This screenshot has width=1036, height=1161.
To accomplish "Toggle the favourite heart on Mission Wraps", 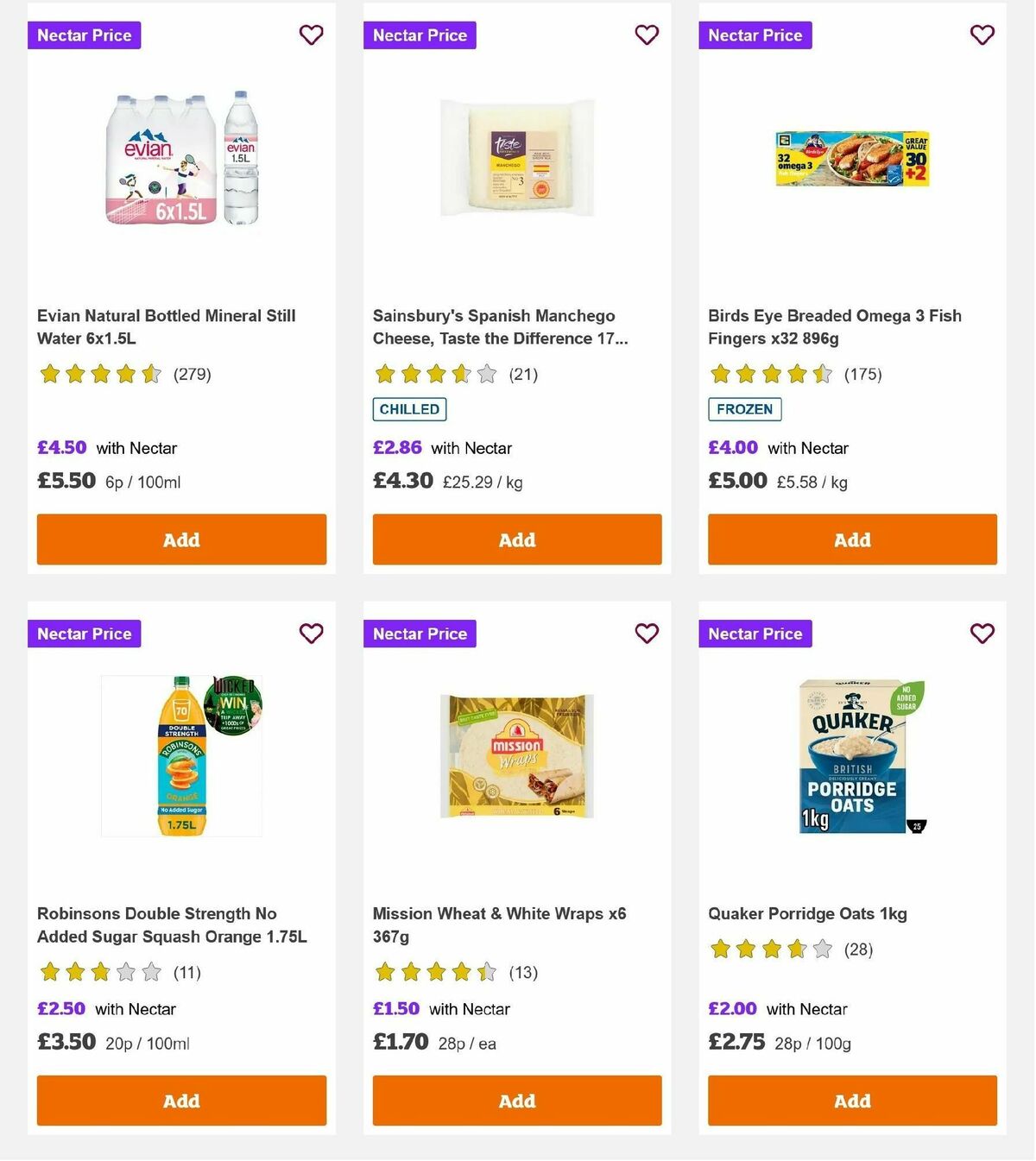I will (647, 633).
